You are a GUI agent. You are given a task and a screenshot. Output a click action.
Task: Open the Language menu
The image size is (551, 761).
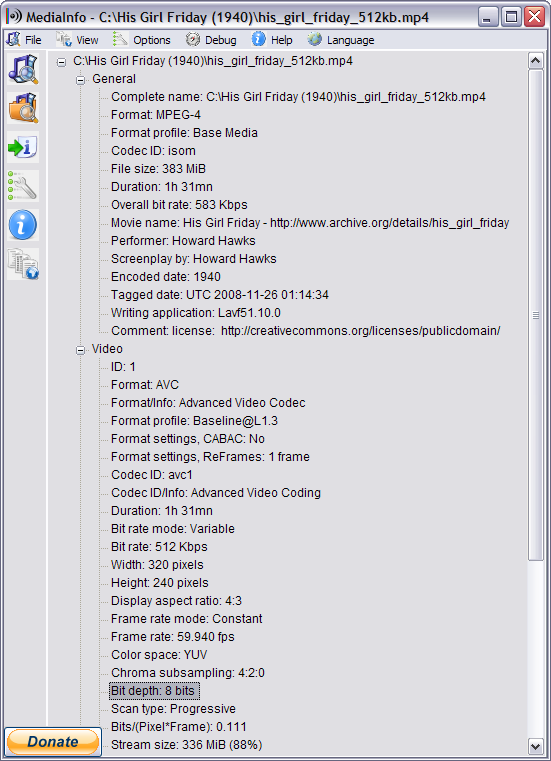point(341,40)
